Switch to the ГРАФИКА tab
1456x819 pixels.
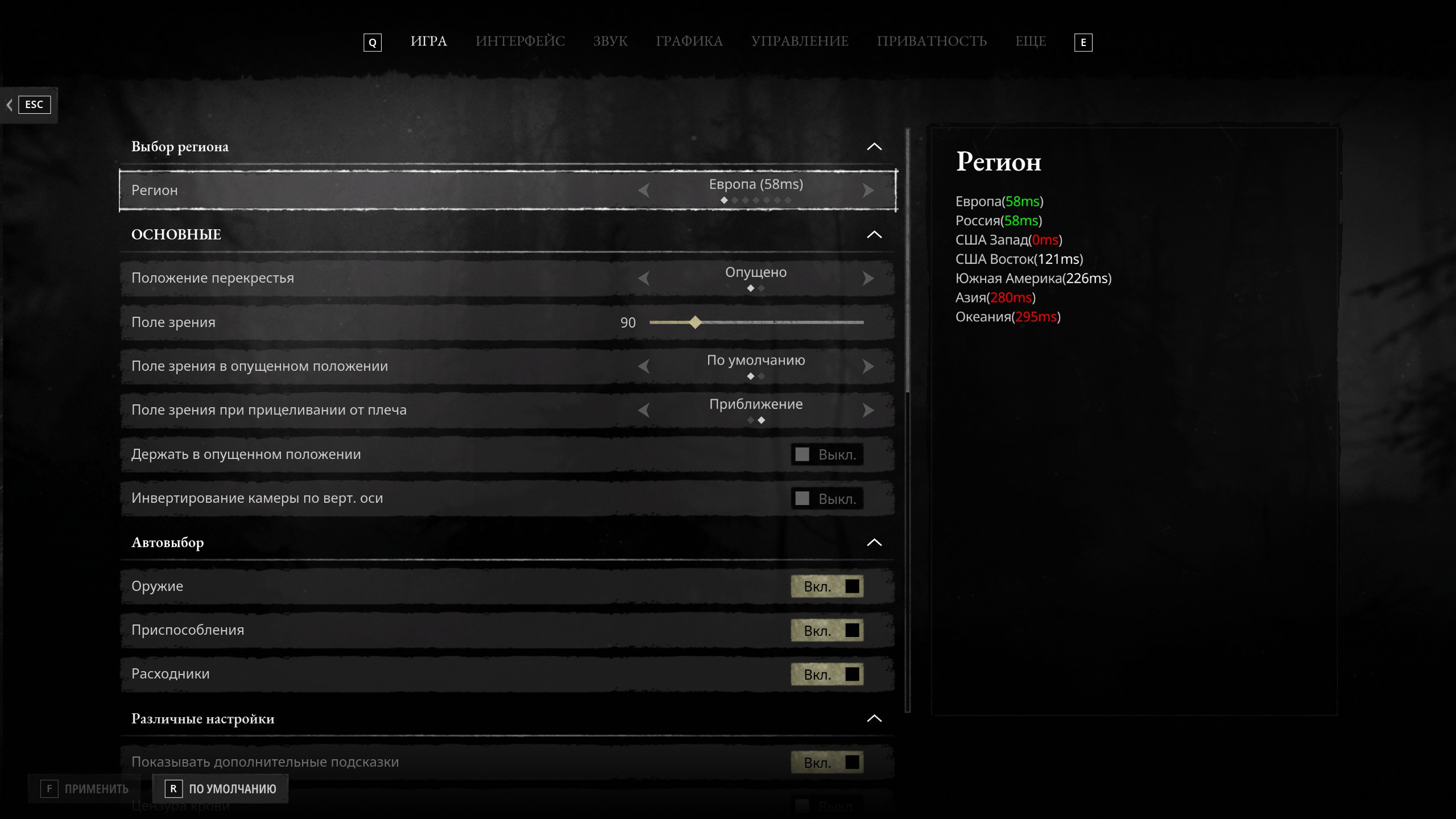tap(689, 42)
